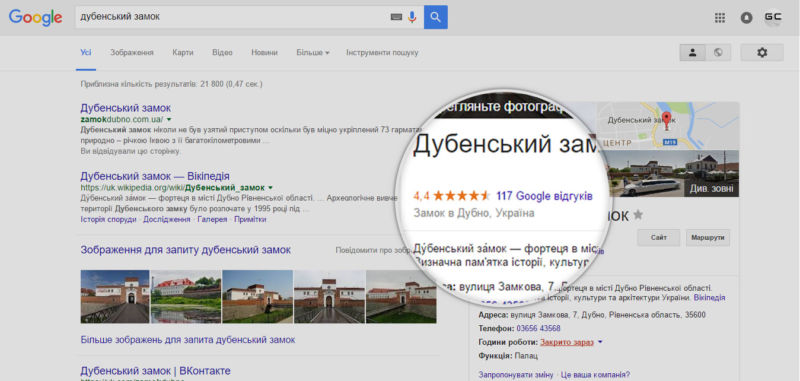Open the on-screen keyboard icon in search box
Screen dimensions: 800x381
tap(396, 17)
